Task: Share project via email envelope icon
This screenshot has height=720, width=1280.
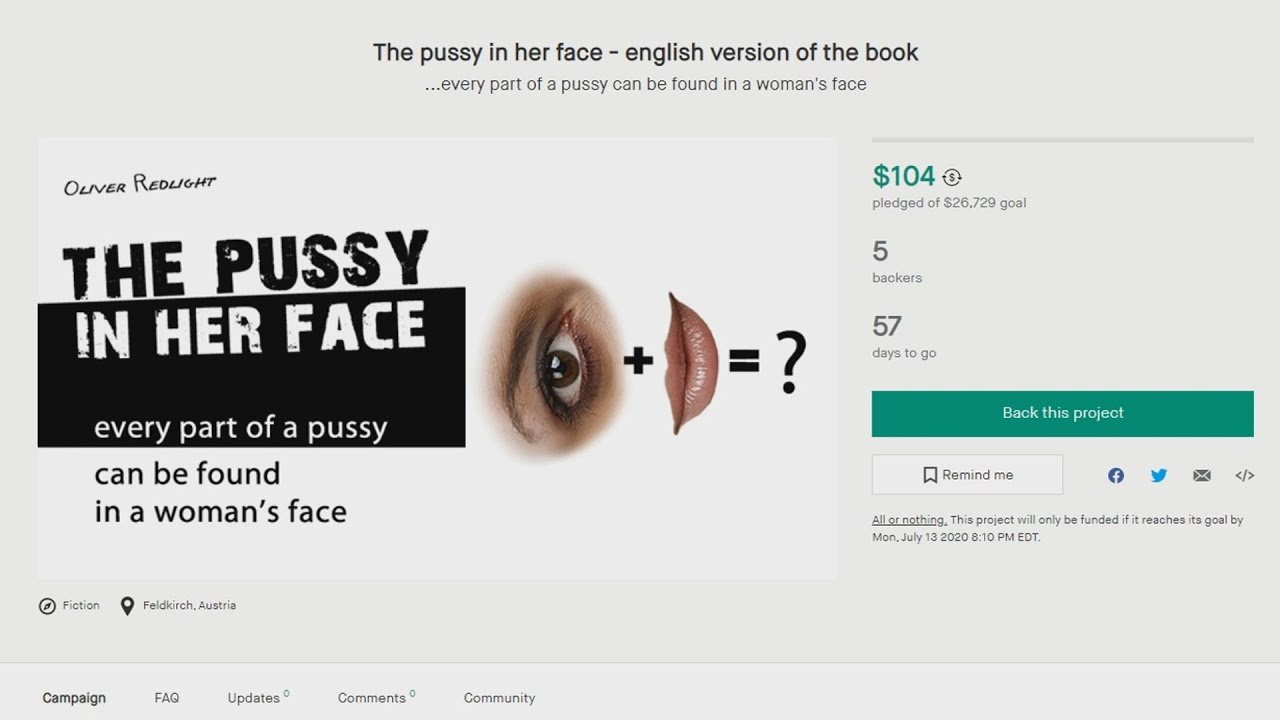Action: coord(1202,475)
